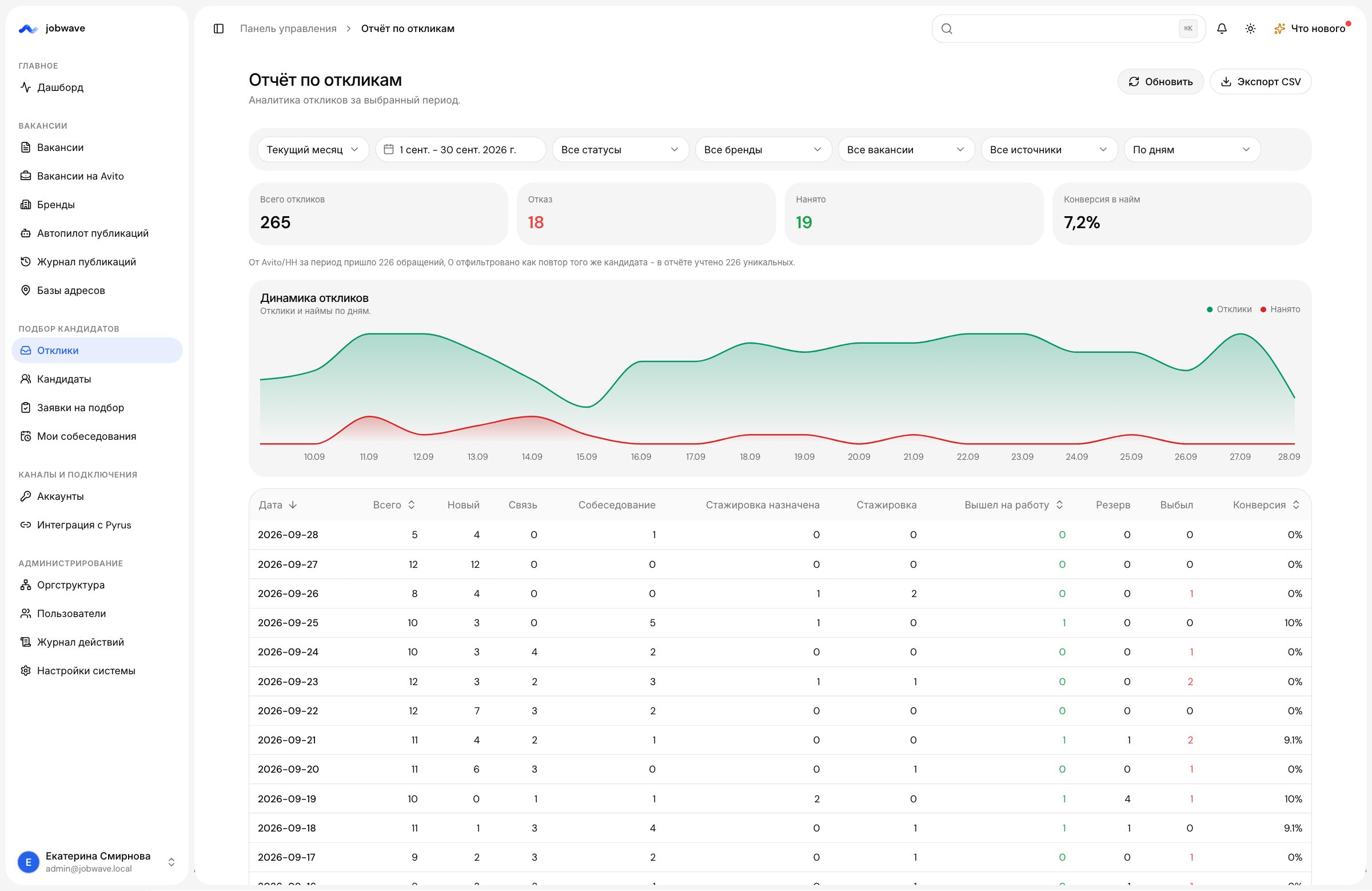Open Отклики in sidebar
The width and height of the screenshot is (1372, 891).
click(97, 350)
